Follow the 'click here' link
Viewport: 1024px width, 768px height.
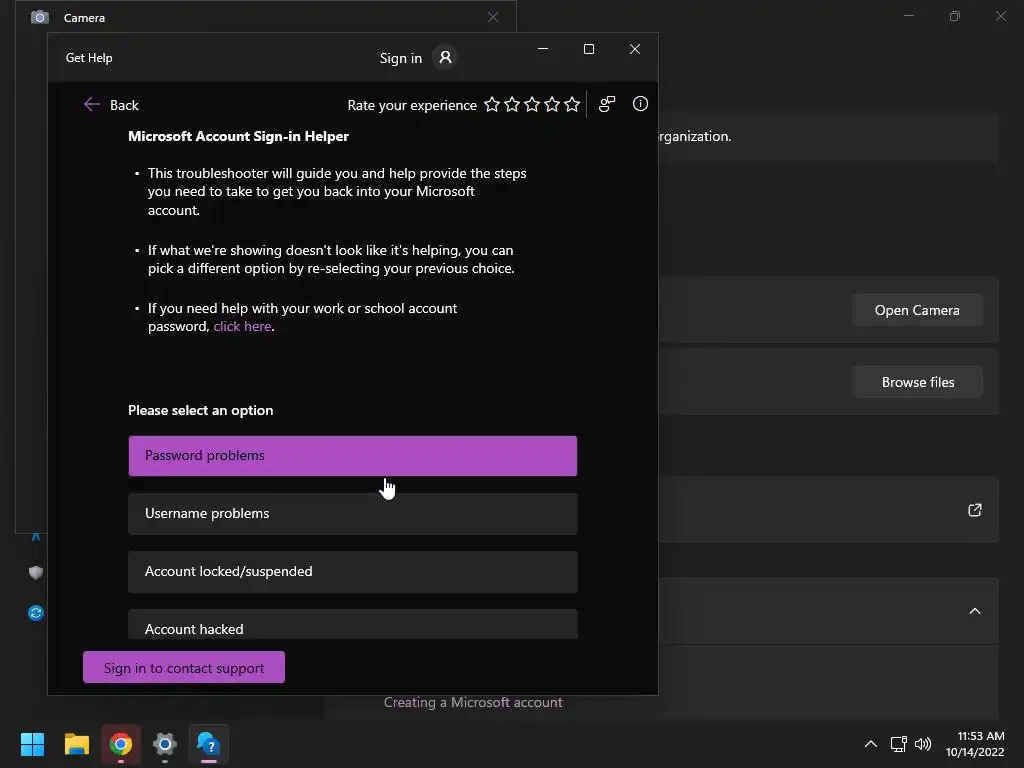(242, 327)
